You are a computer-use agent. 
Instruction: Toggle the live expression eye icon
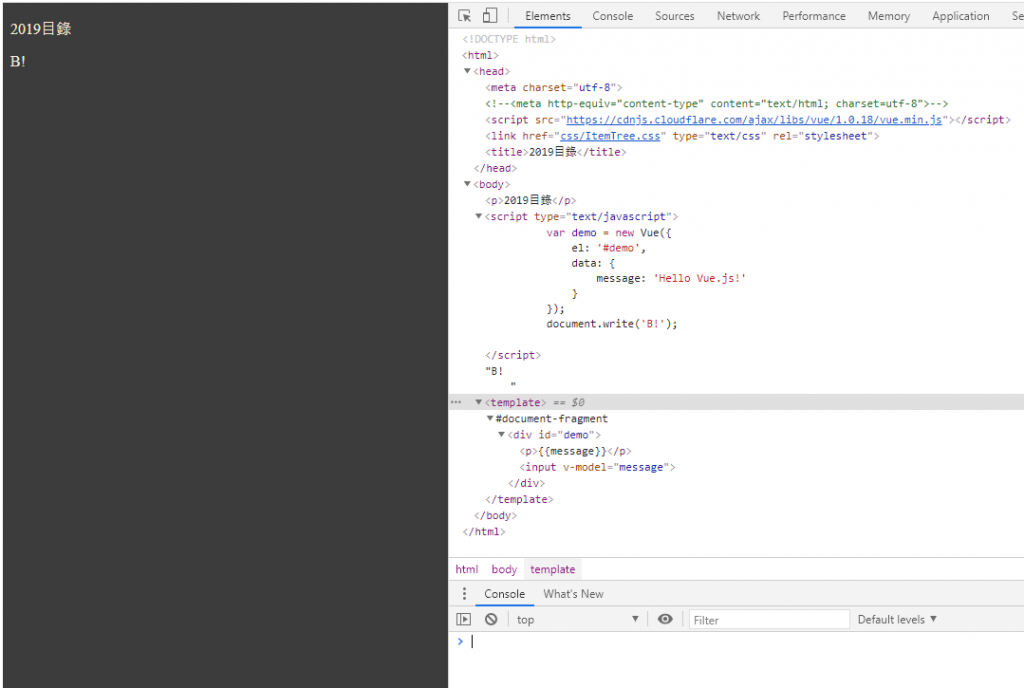pos(665,619)
